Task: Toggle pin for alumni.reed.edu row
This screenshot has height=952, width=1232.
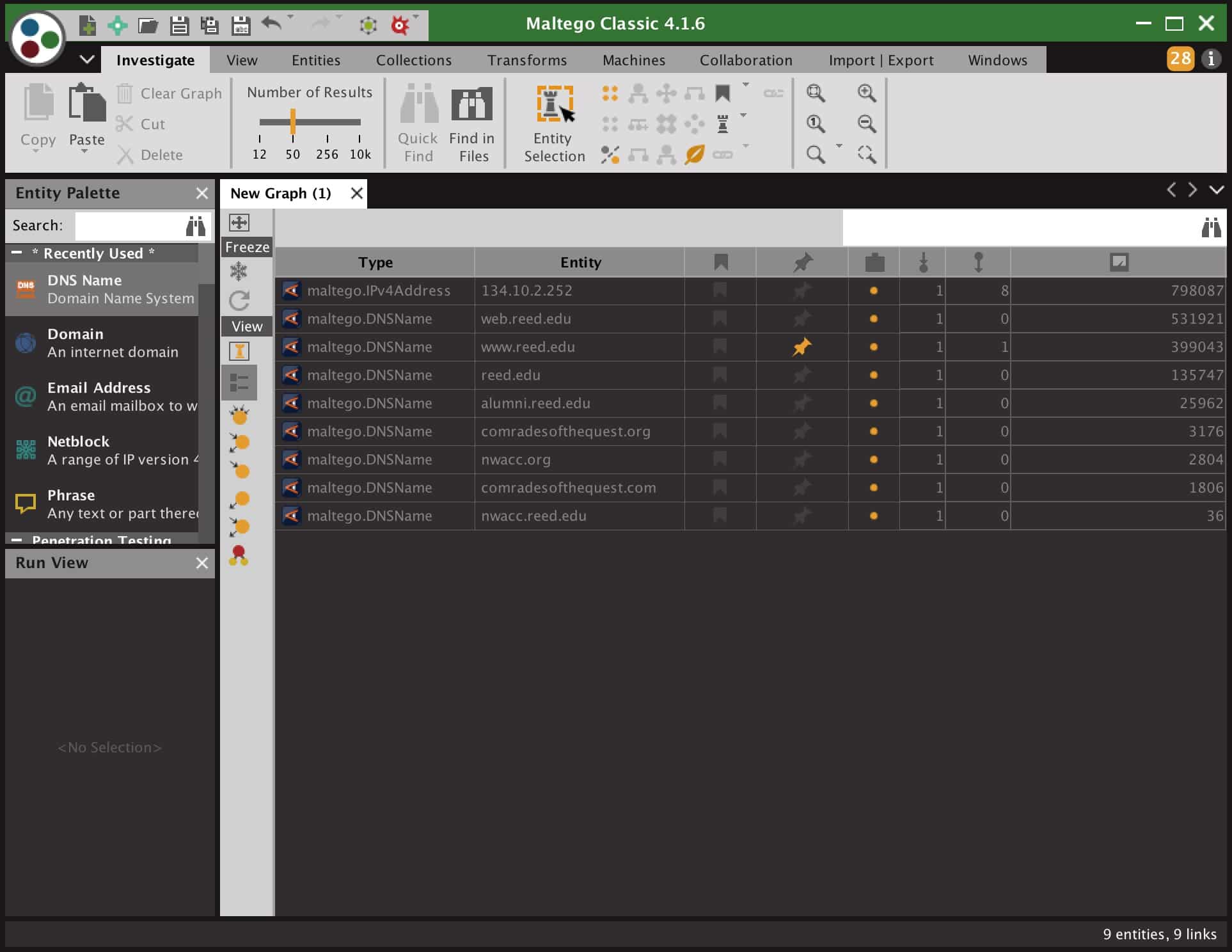Action: click(x=802, y=403)
